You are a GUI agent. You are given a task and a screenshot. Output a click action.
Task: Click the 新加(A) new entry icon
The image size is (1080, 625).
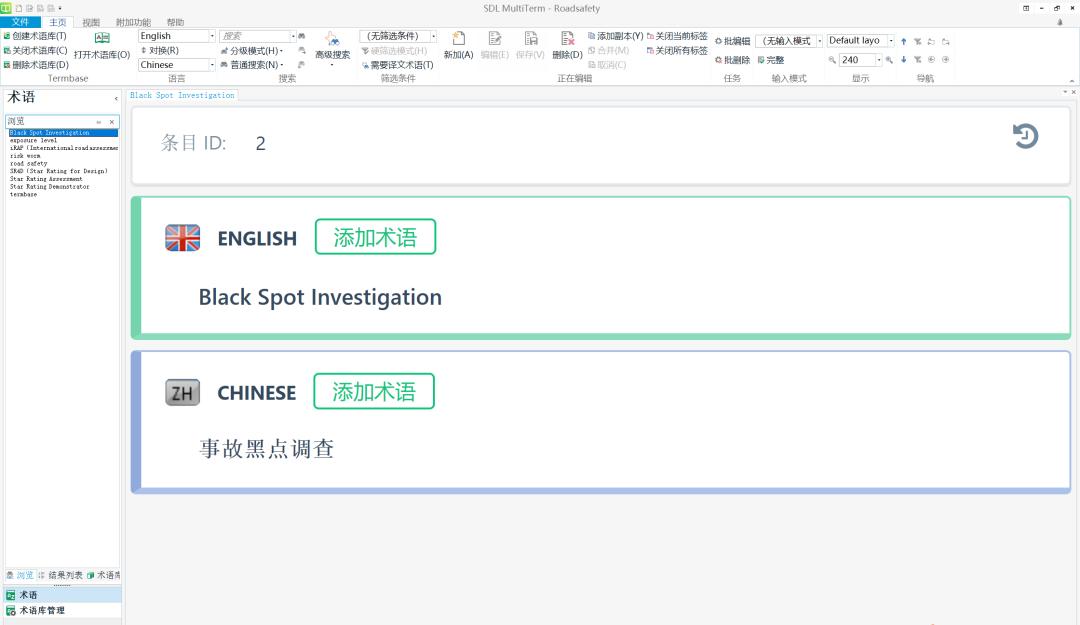(459, 45)
